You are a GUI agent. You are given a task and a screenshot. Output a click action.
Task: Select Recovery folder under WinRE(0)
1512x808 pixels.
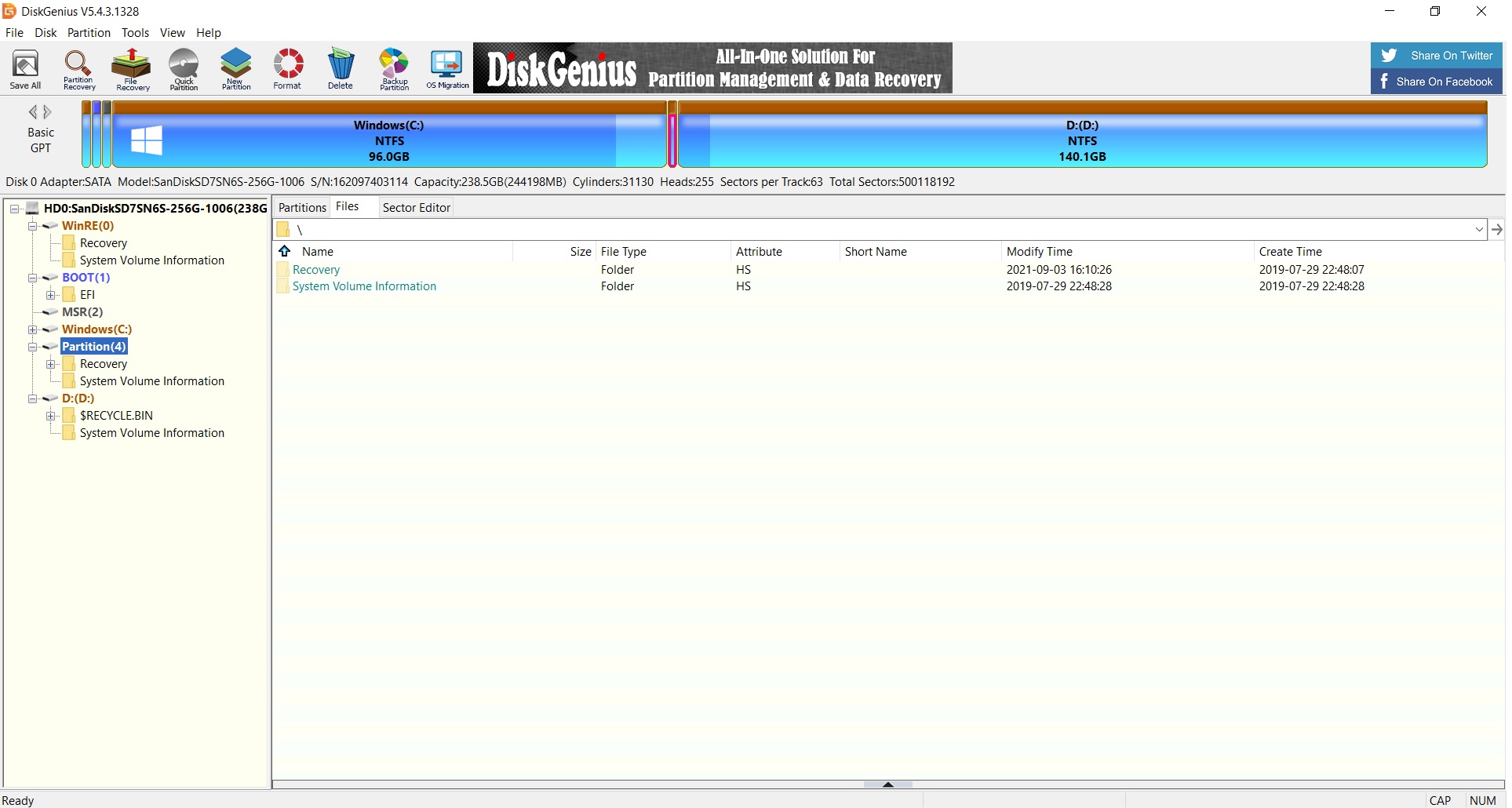click(104, 243)
